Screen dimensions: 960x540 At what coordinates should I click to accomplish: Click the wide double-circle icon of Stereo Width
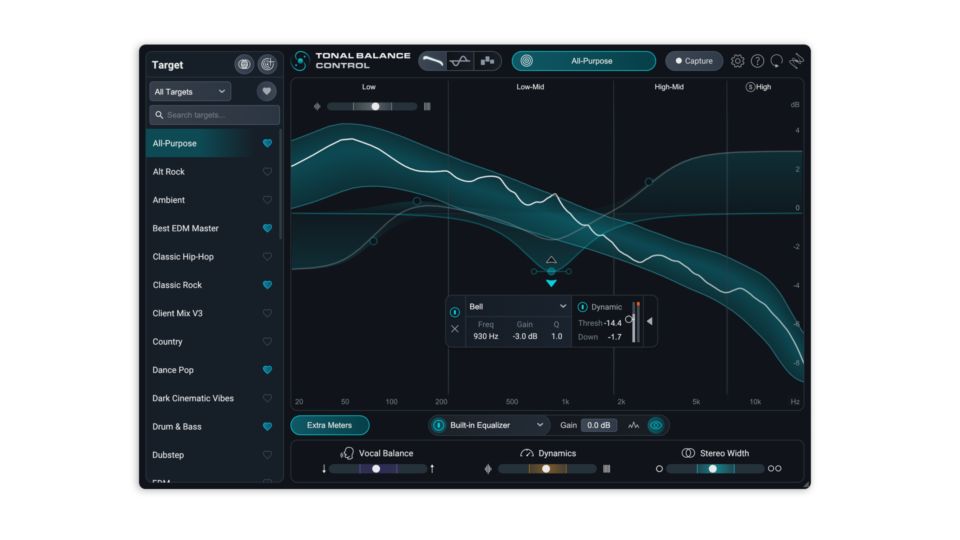774,469
